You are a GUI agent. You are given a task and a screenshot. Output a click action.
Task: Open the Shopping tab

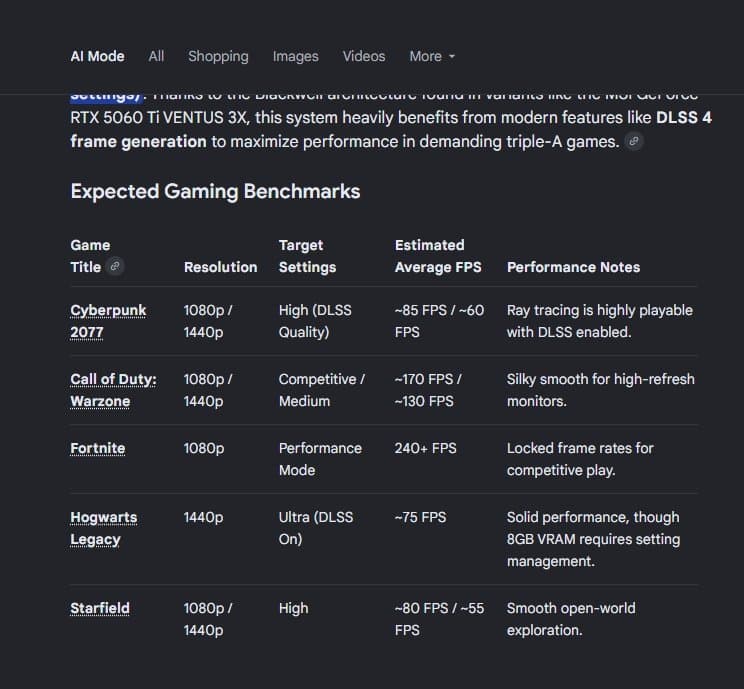click(218, 56)
